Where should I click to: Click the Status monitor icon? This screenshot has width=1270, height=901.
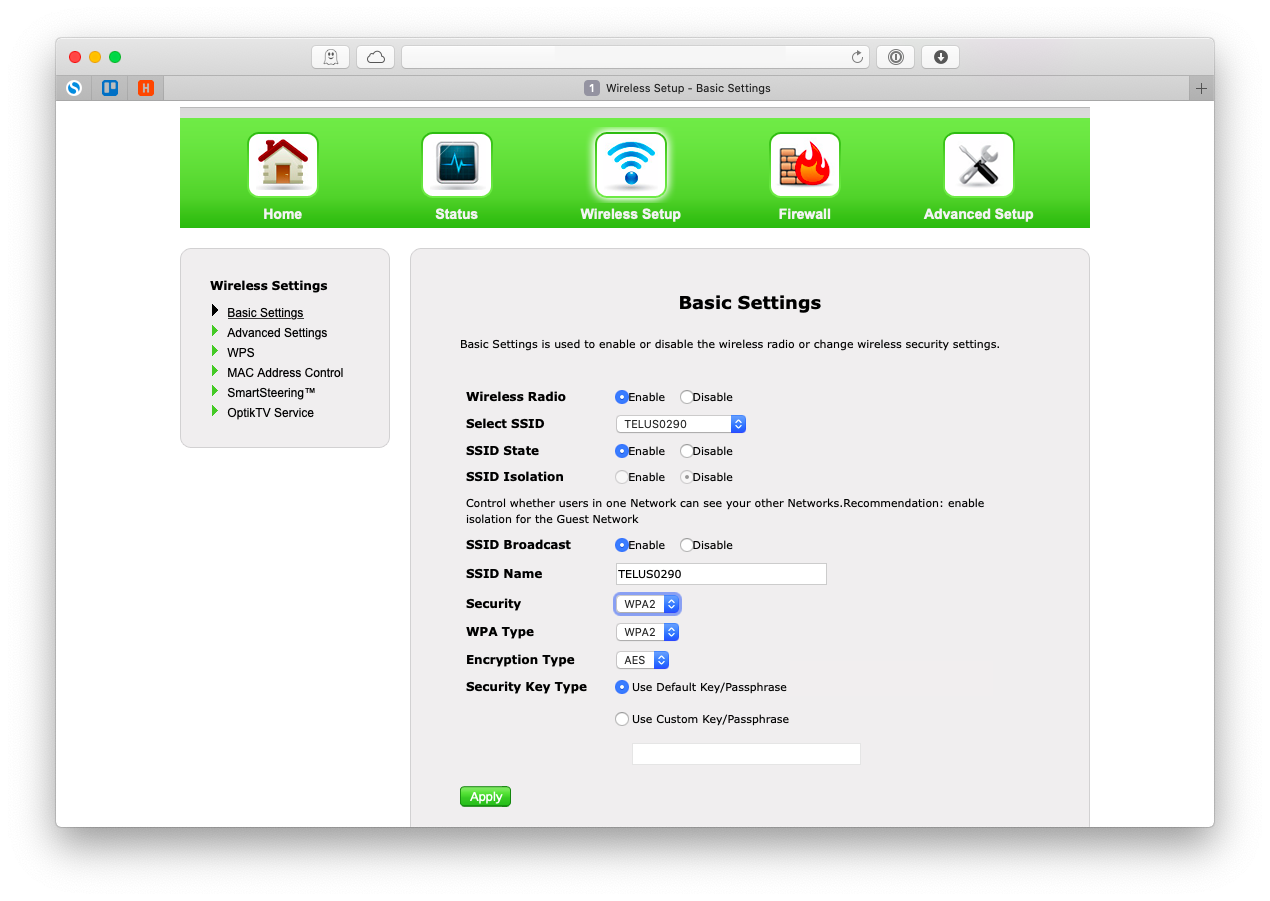tap(456, 164)
